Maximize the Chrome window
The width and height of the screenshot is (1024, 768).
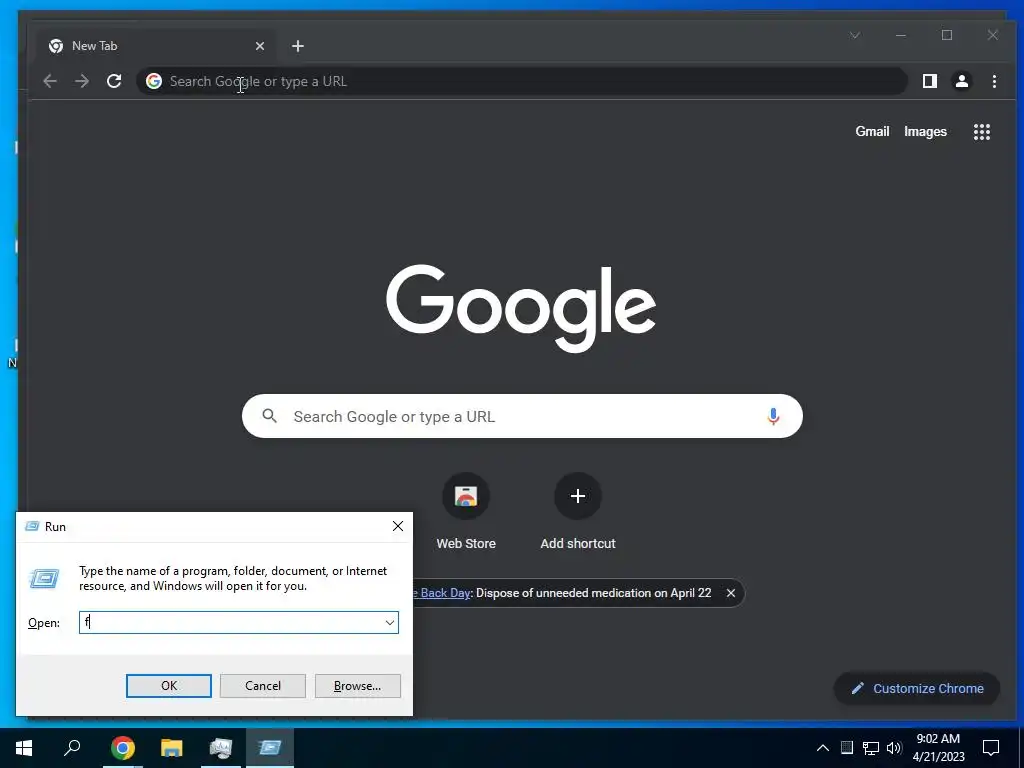coord(947,35)
